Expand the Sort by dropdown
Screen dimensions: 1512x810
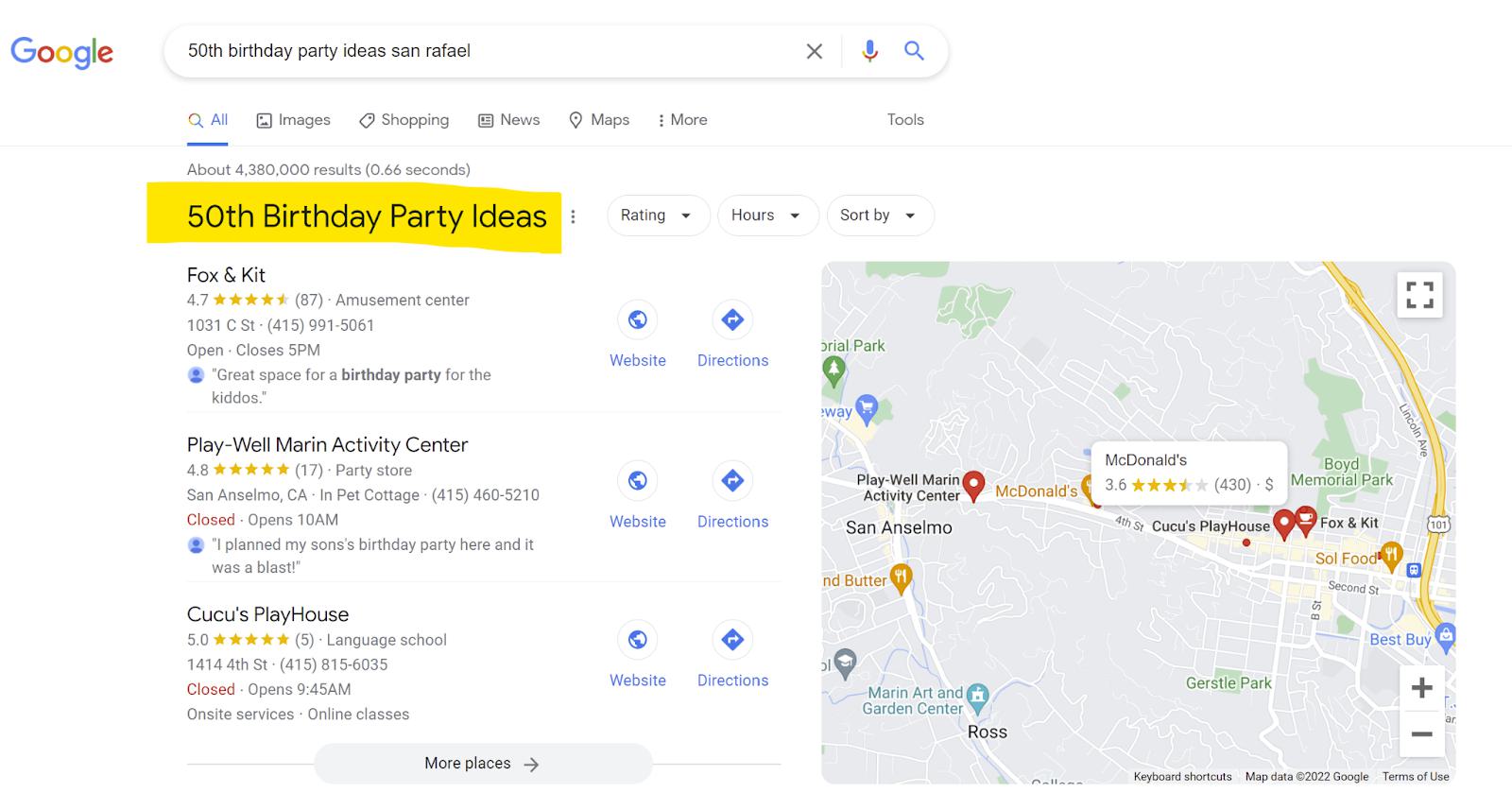(x=879, y=215)
